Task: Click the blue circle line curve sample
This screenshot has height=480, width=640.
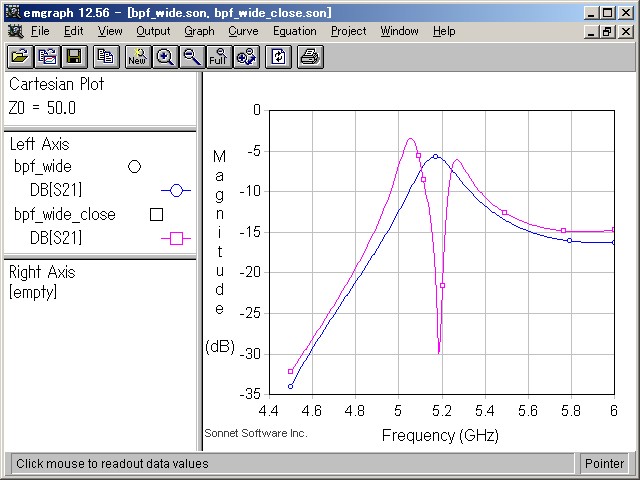Action: [176, 190]
